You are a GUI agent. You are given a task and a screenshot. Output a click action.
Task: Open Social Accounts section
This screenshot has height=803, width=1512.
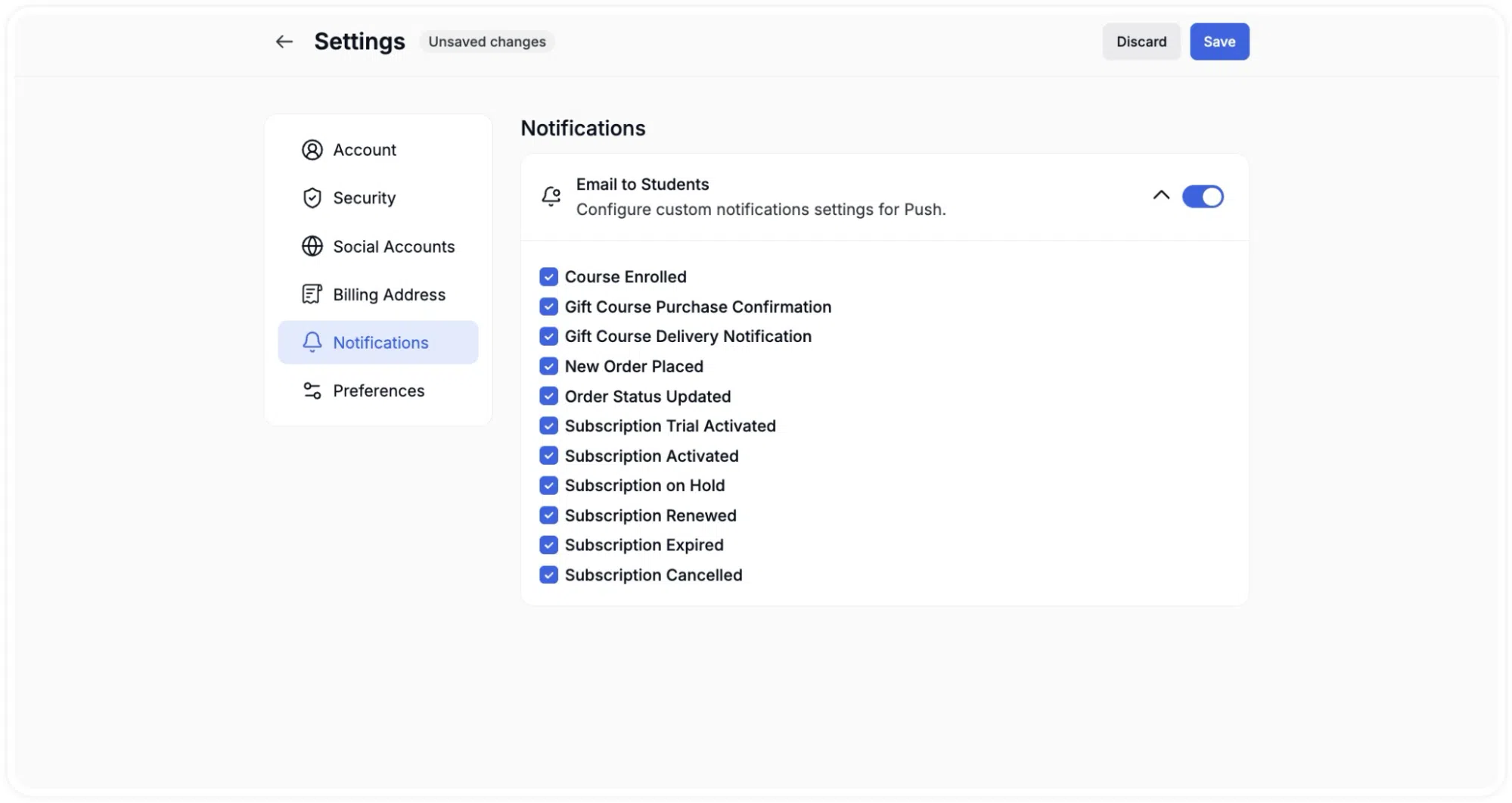[x=378, y=246]
